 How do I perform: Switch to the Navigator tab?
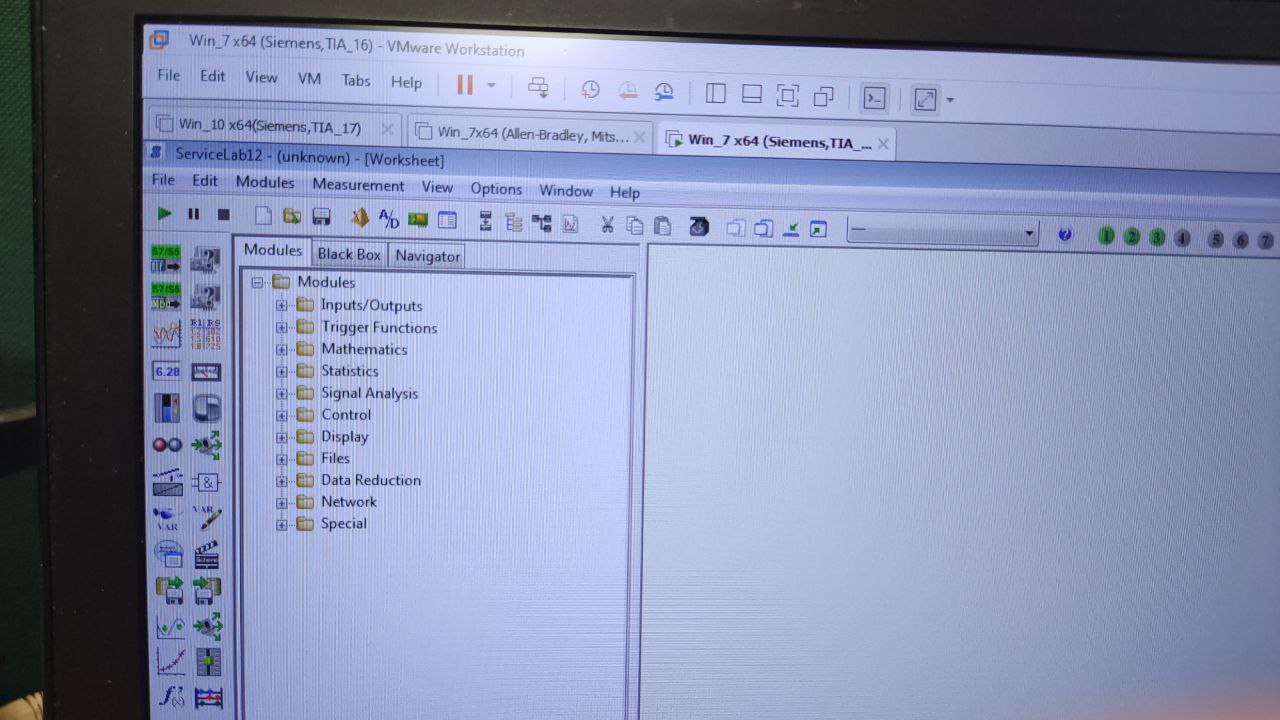[427, 256]
